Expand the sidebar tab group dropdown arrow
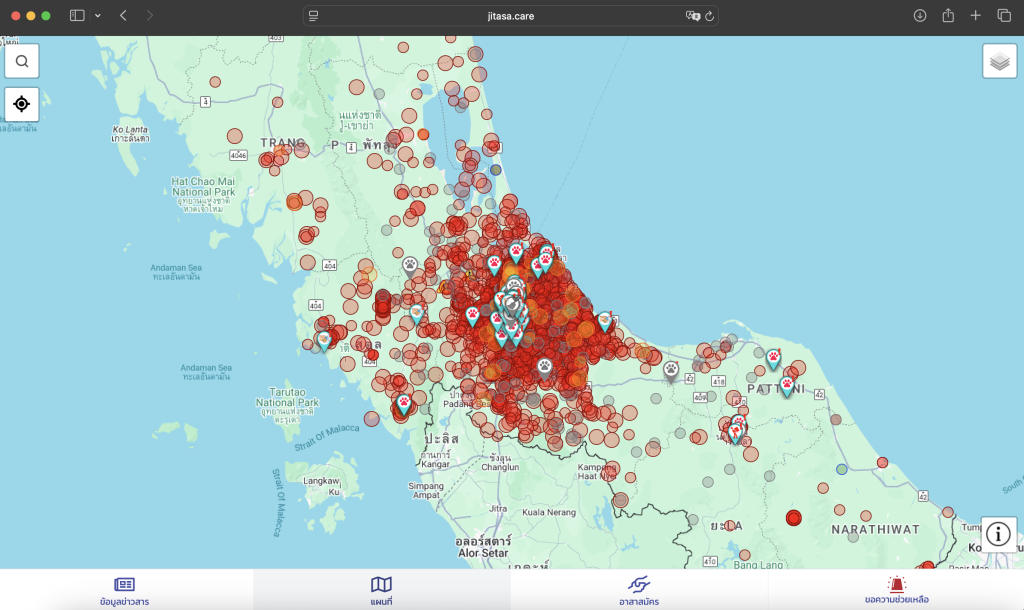 coord(97,16)
